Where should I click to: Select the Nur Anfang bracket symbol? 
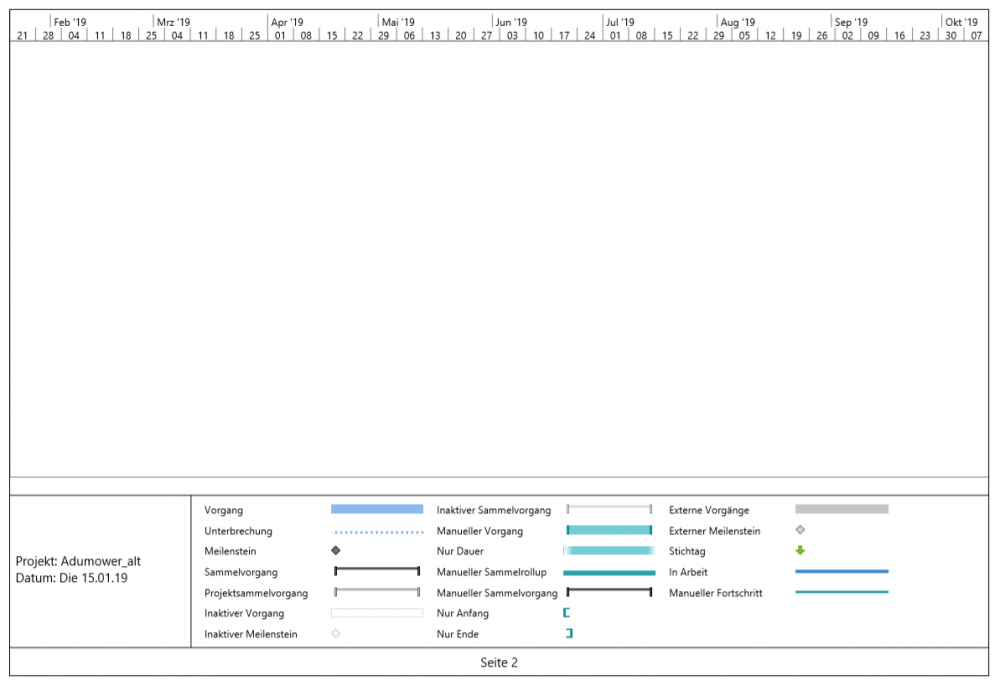567,613
